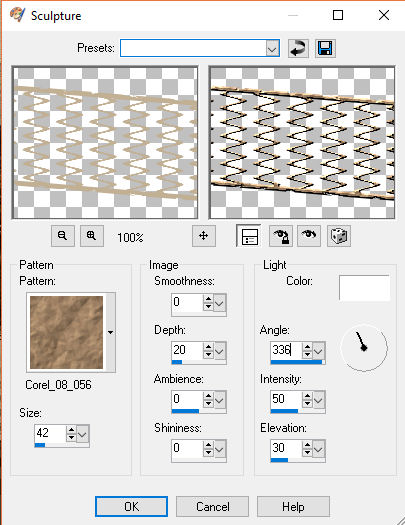Click the Corel_08_056 pattern thumbnail
The image size is (405, 525).
[67, 332]
